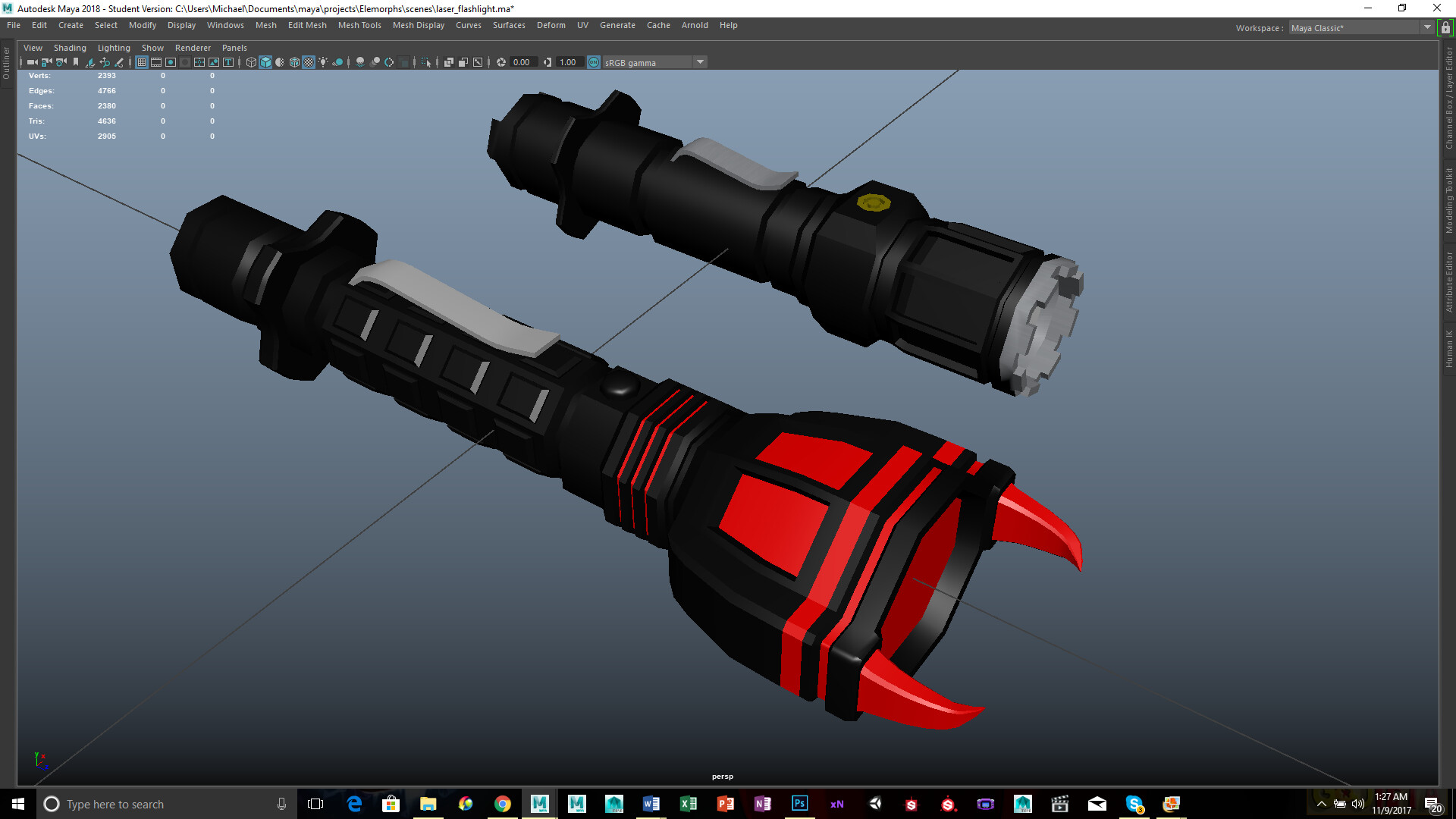Activate the resolution gate icon

170,62
